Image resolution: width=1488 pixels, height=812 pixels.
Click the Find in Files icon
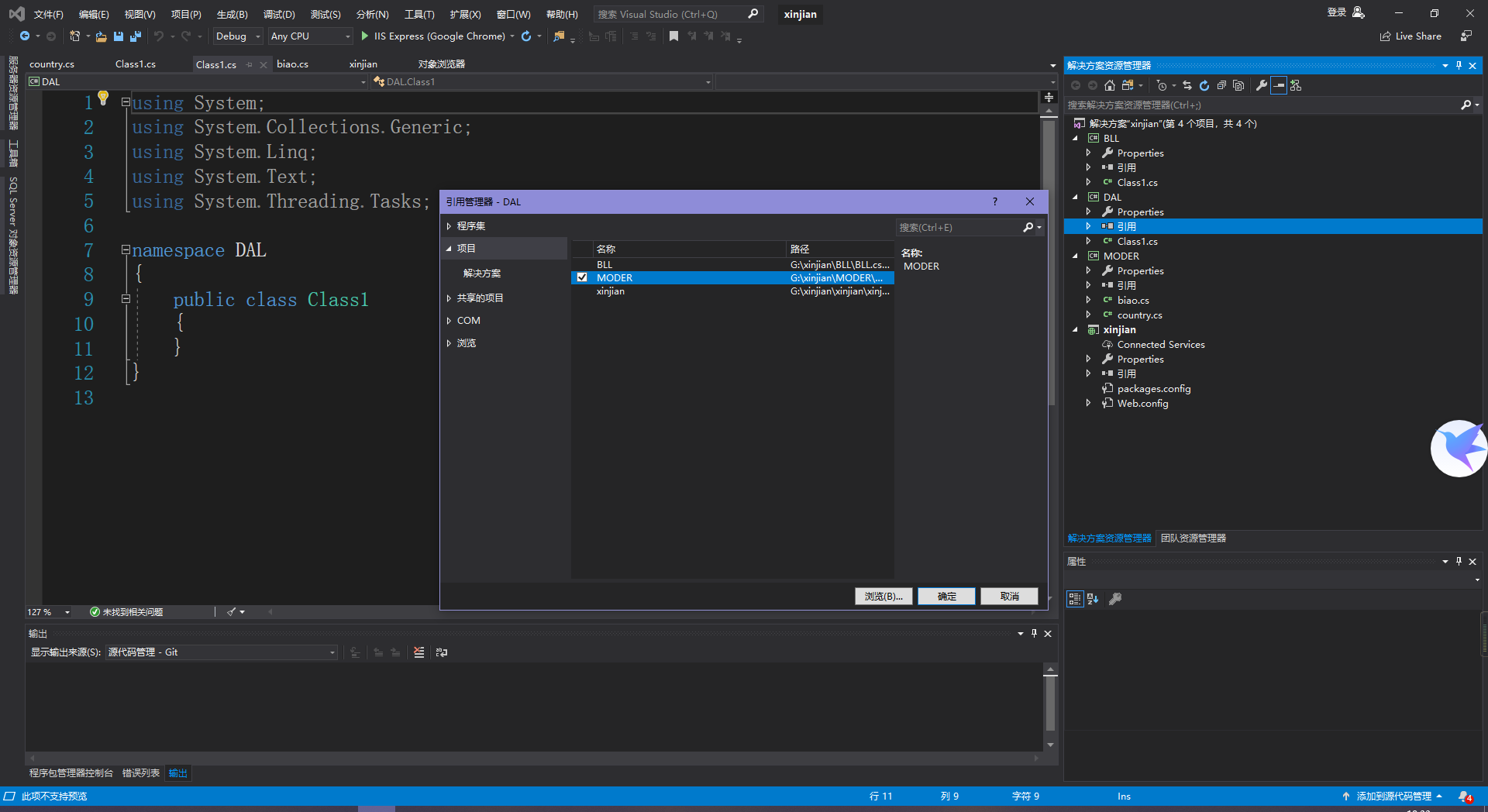pos(559,36)
